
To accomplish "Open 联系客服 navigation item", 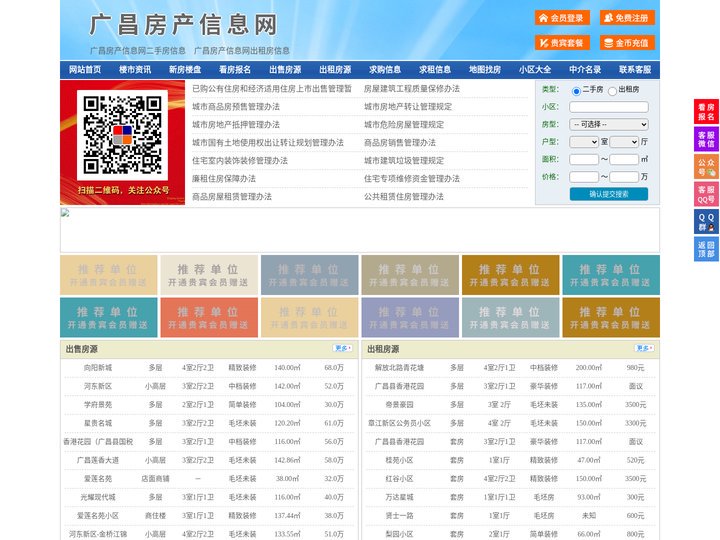I will [635, 70].
